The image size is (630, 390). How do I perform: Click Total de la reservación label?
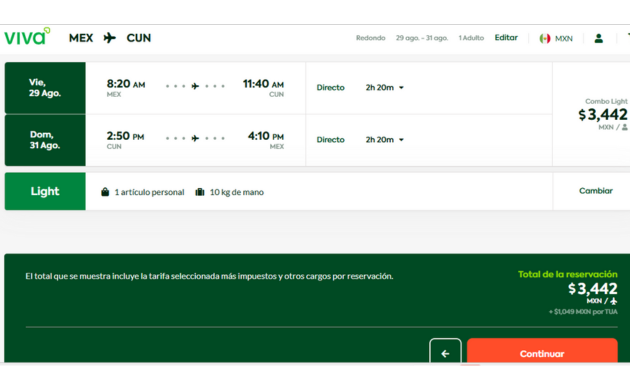click(x=567, y=274)
